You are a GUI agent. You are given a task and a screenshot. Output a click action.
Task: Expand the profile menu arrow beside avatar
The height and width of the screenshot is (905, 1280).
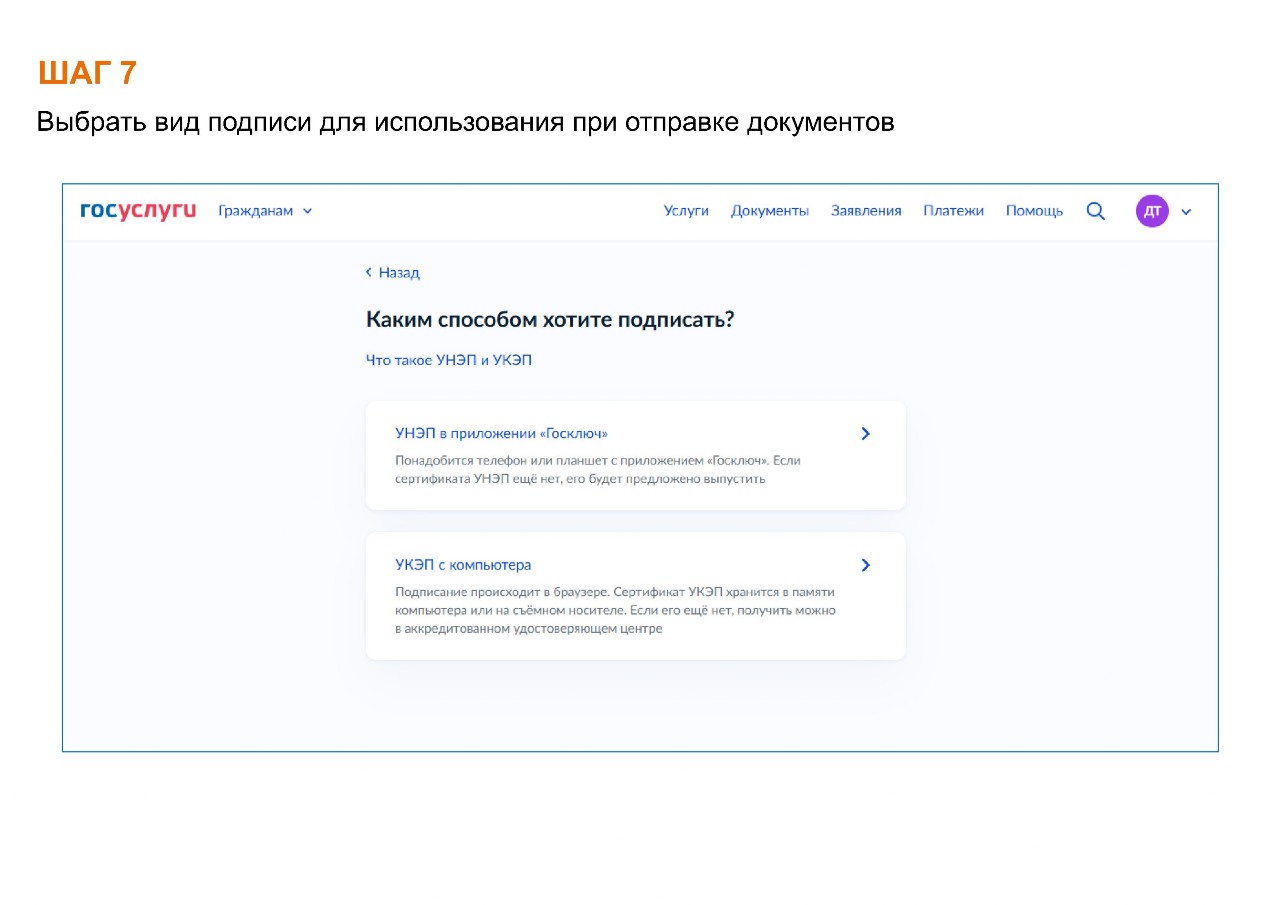coord(1187,212)
